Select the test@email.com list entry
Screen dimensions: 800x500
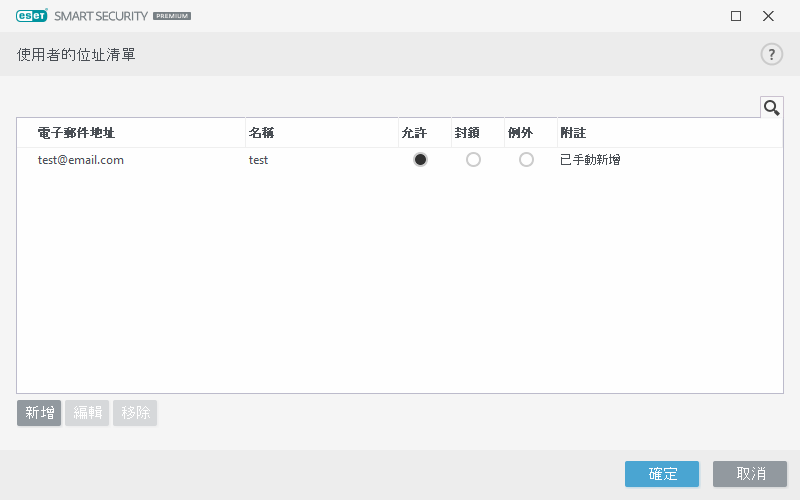pyautogui.click(x=81, y=160)
